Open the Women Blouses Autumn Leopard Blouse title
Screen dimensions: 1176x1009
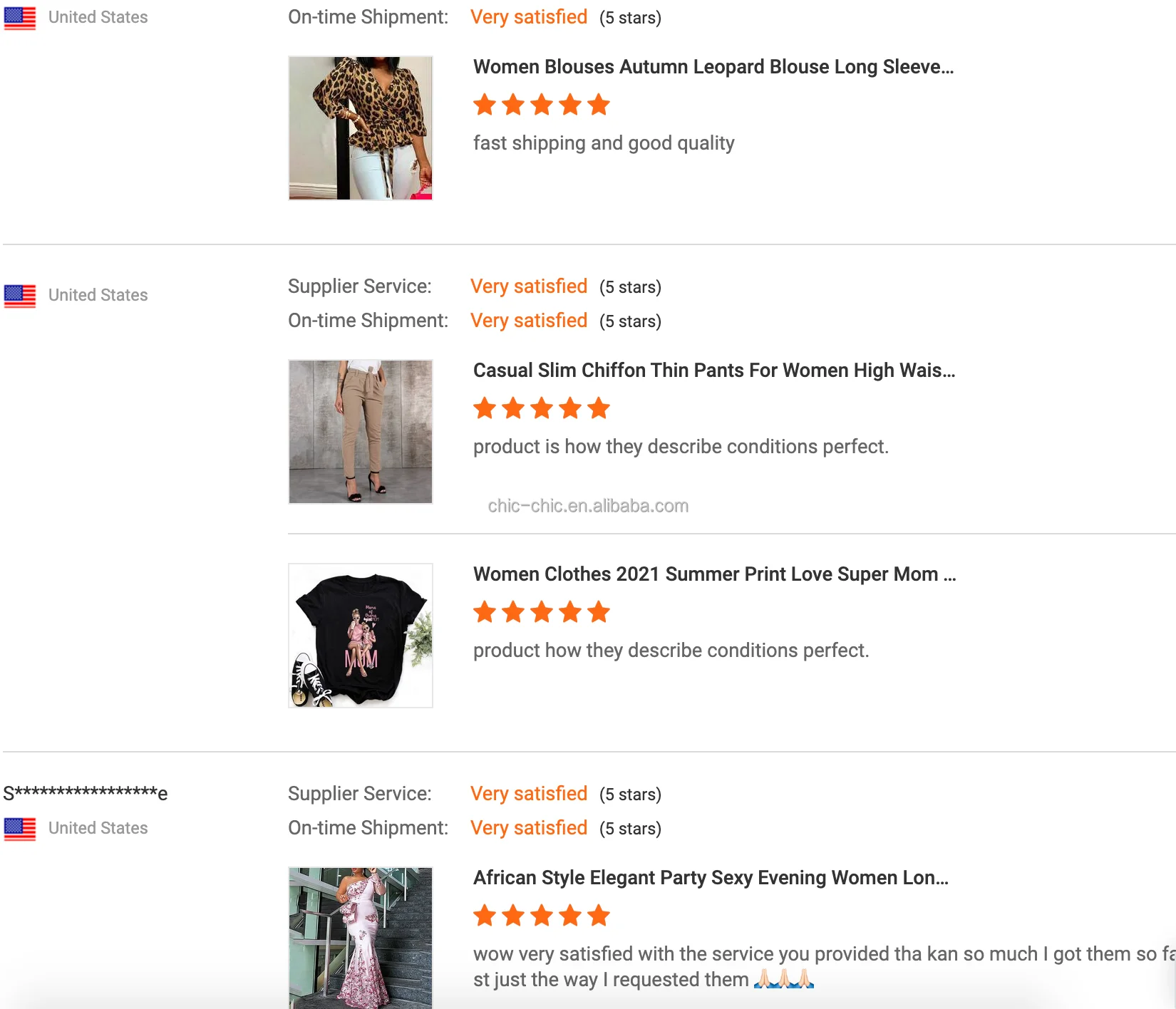(713, 67)
